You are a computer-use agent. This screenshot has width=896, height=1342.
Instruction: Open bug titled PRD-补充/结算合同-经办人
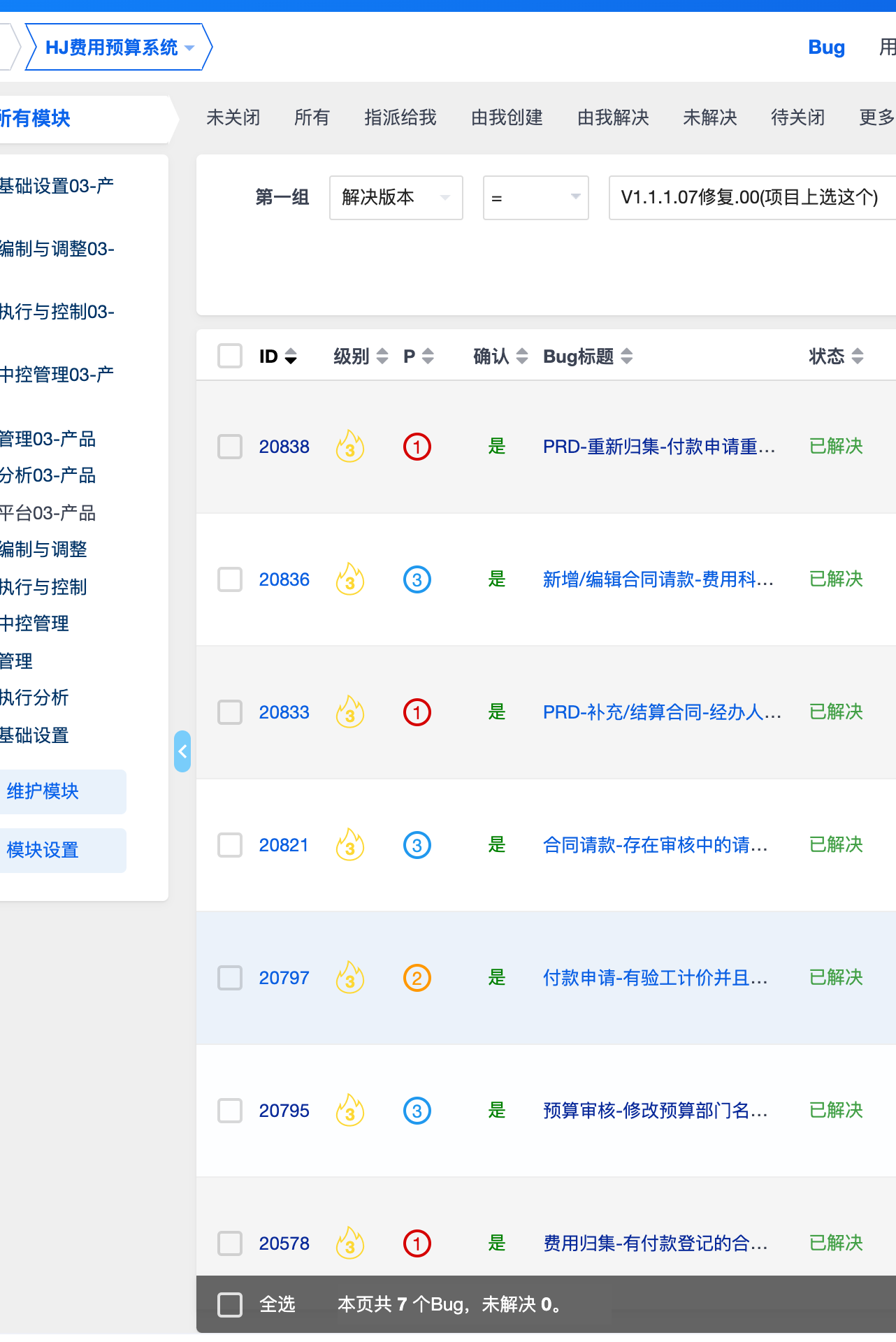(662, 712)
